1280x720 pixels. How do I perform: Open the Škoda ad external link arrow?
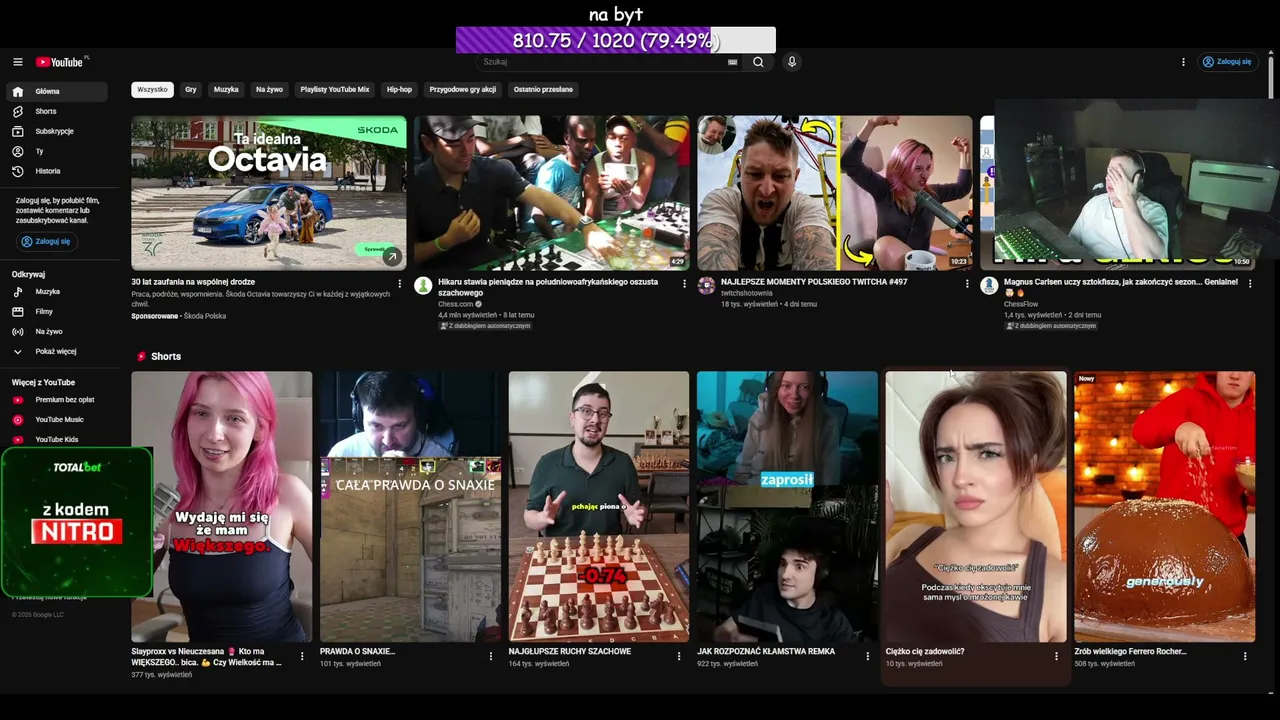click(391, 257)
